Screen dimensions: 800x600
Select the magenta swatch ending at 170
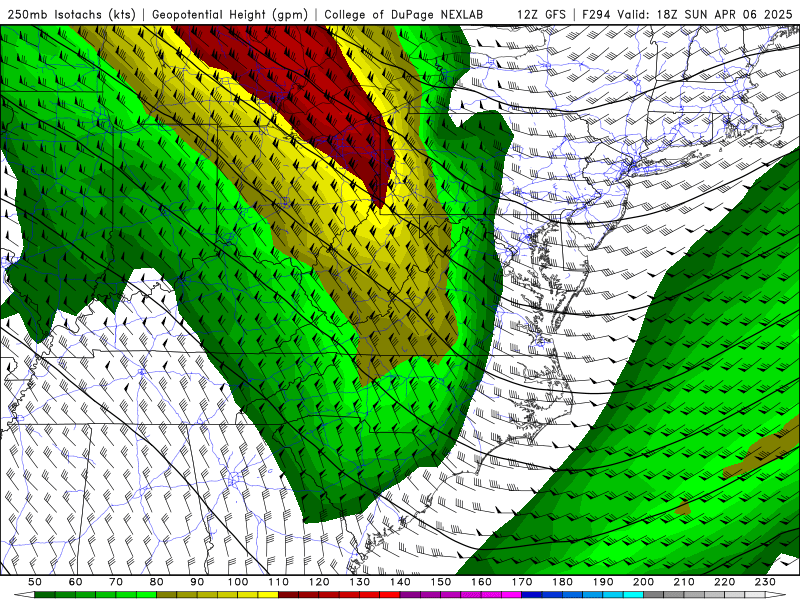click(x=511, y=595)
